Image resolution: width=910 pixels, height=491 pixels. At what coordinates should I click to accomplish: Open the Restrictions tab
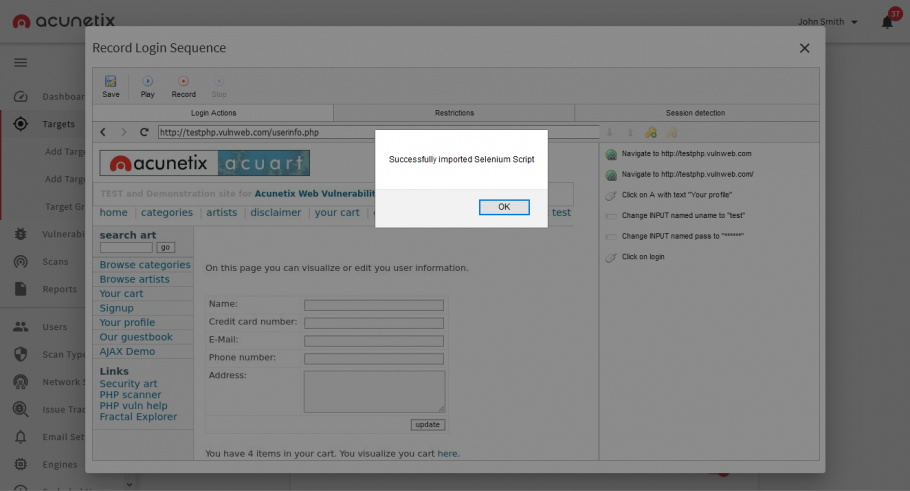454,113
